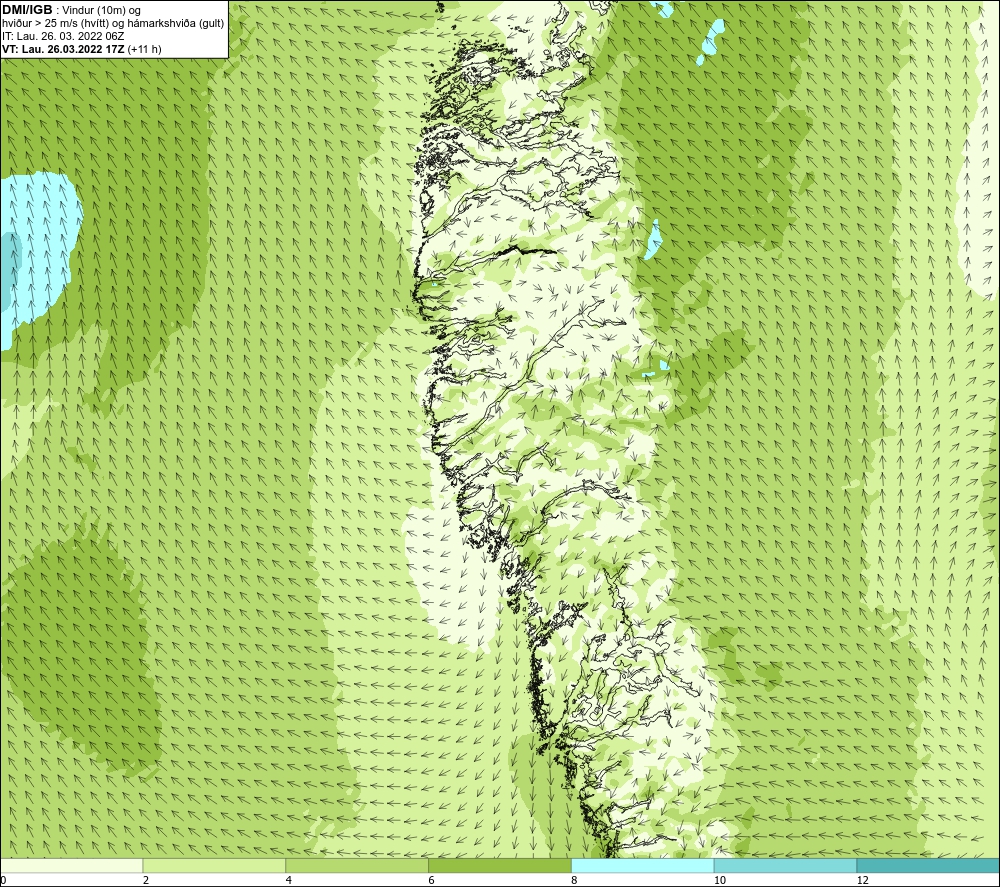The height and width of the screenshot is (887, 1000).
Task: Click the scale label '6'
Action: click(432, 880)
